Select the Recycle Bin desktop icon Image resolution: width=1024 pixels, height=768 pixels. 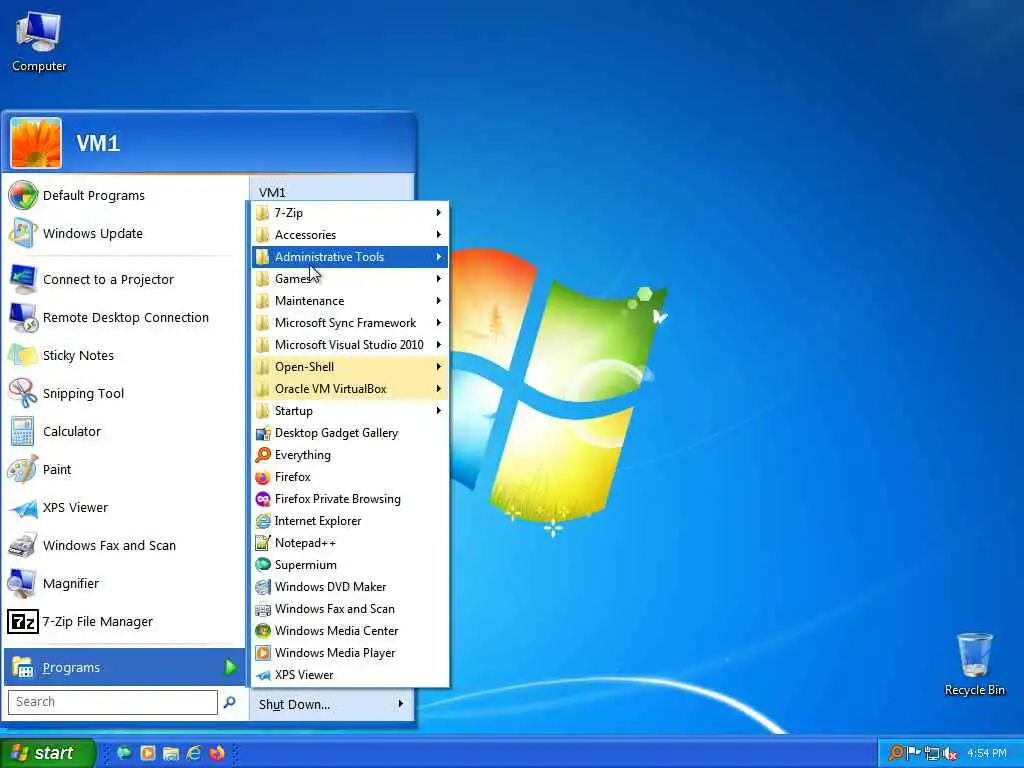974,665
